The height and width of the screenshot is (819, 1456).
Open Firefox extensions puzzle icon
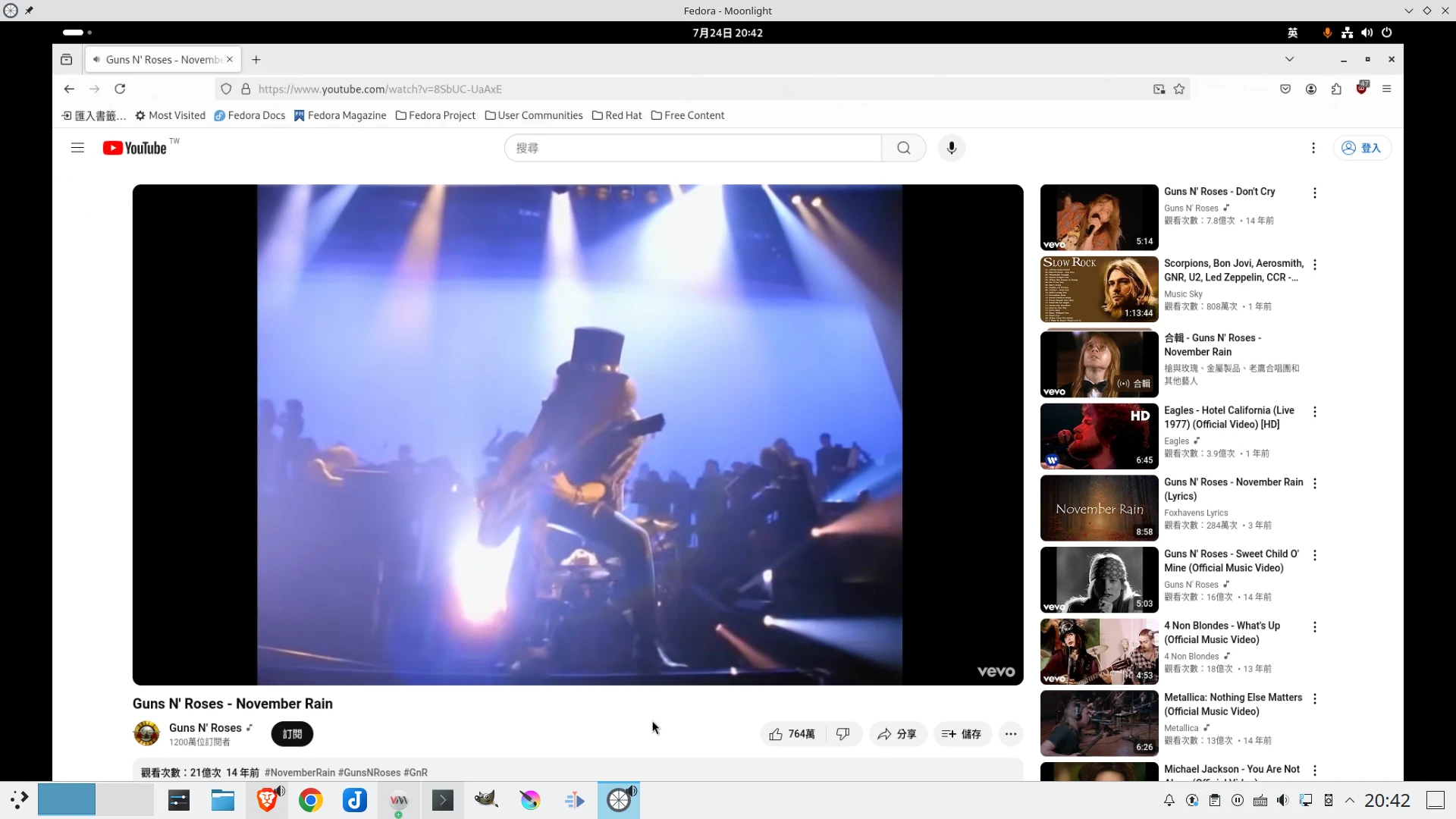pos(1336,89)
